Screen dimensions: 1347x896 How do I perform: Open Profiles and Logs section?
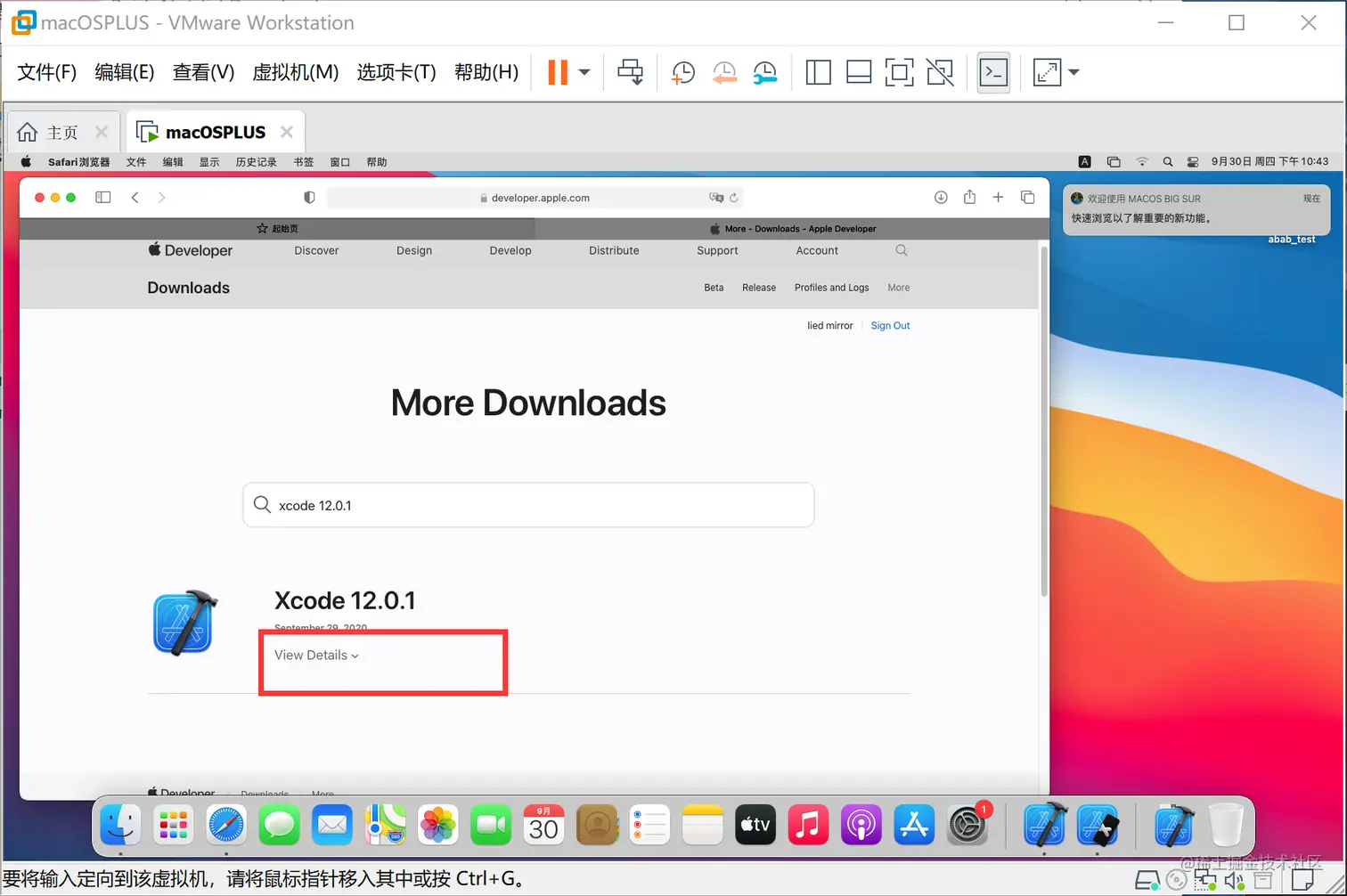[831, 288]
